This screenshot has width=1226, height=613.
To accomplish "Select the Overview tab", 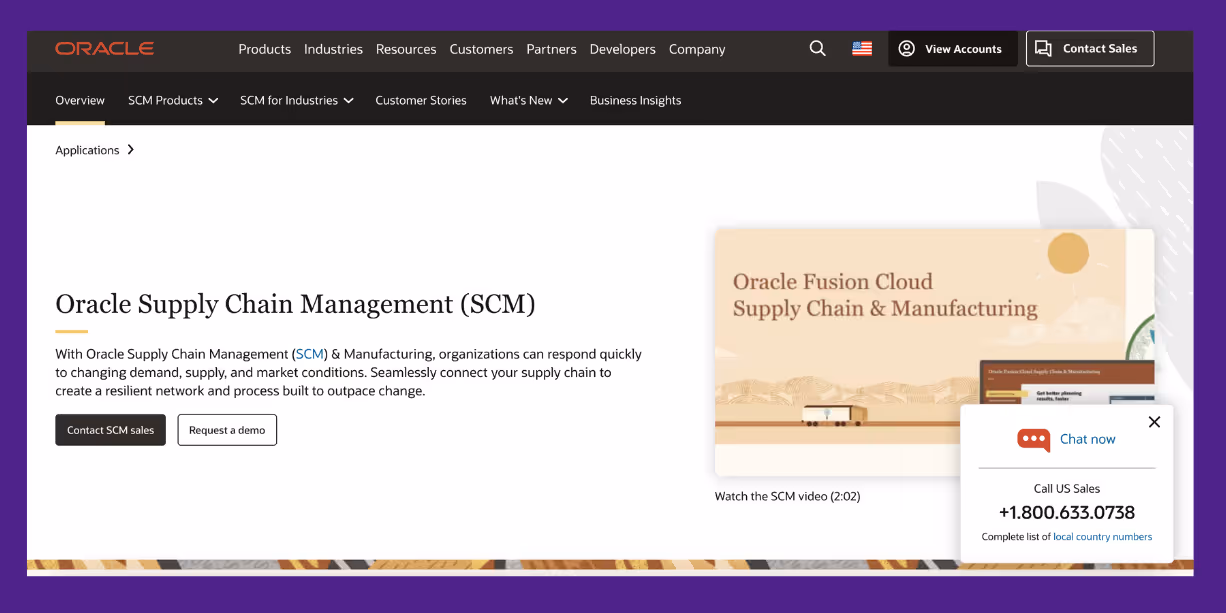I will pyautogui.click(x=80, y=100).
